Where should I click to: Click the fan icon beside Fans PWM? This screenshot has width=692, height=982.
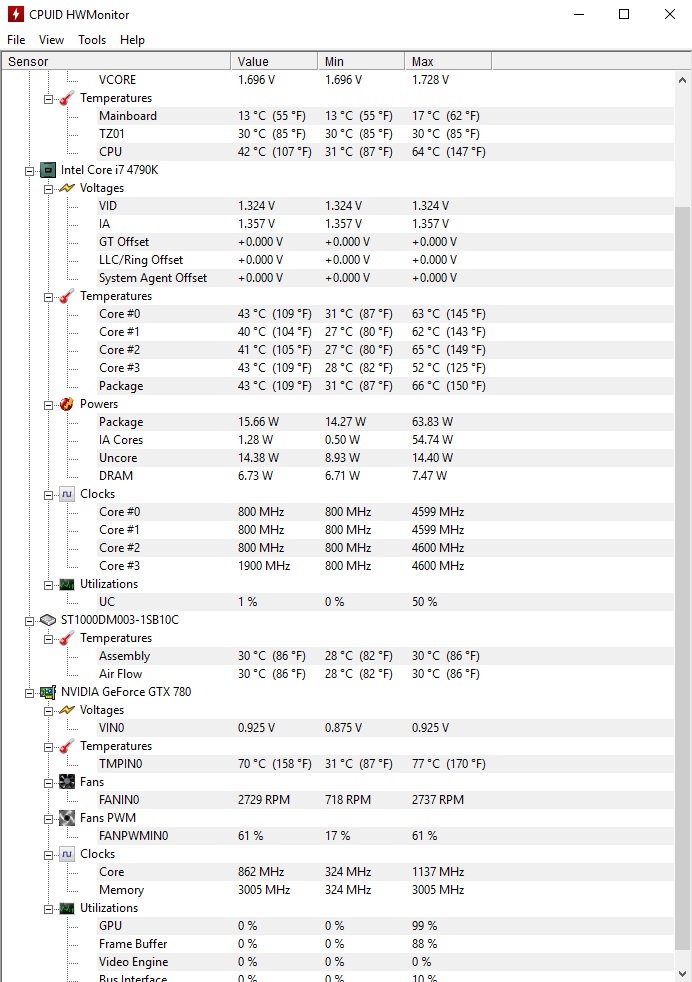(67, 818)
